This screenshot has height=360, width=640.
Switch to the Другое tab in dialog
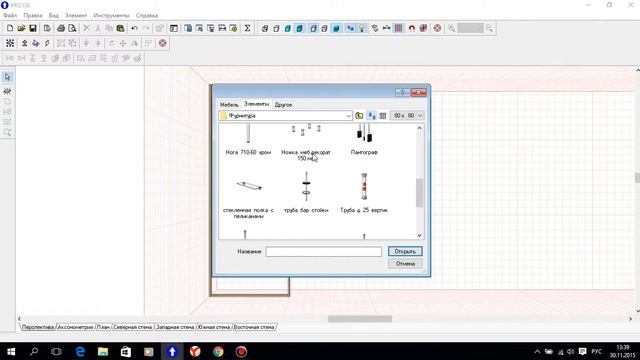(283, 104)
